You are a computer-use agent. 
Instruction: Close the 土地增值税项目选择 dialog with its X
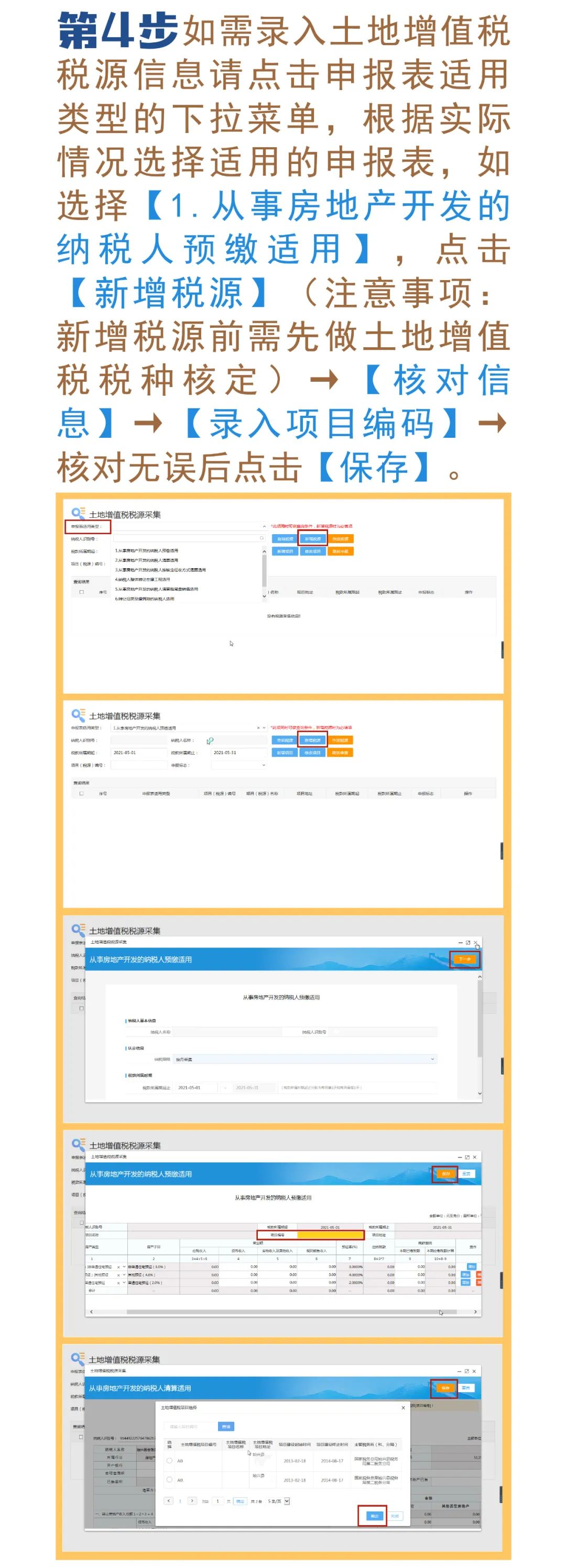(x=402, y=1408)
